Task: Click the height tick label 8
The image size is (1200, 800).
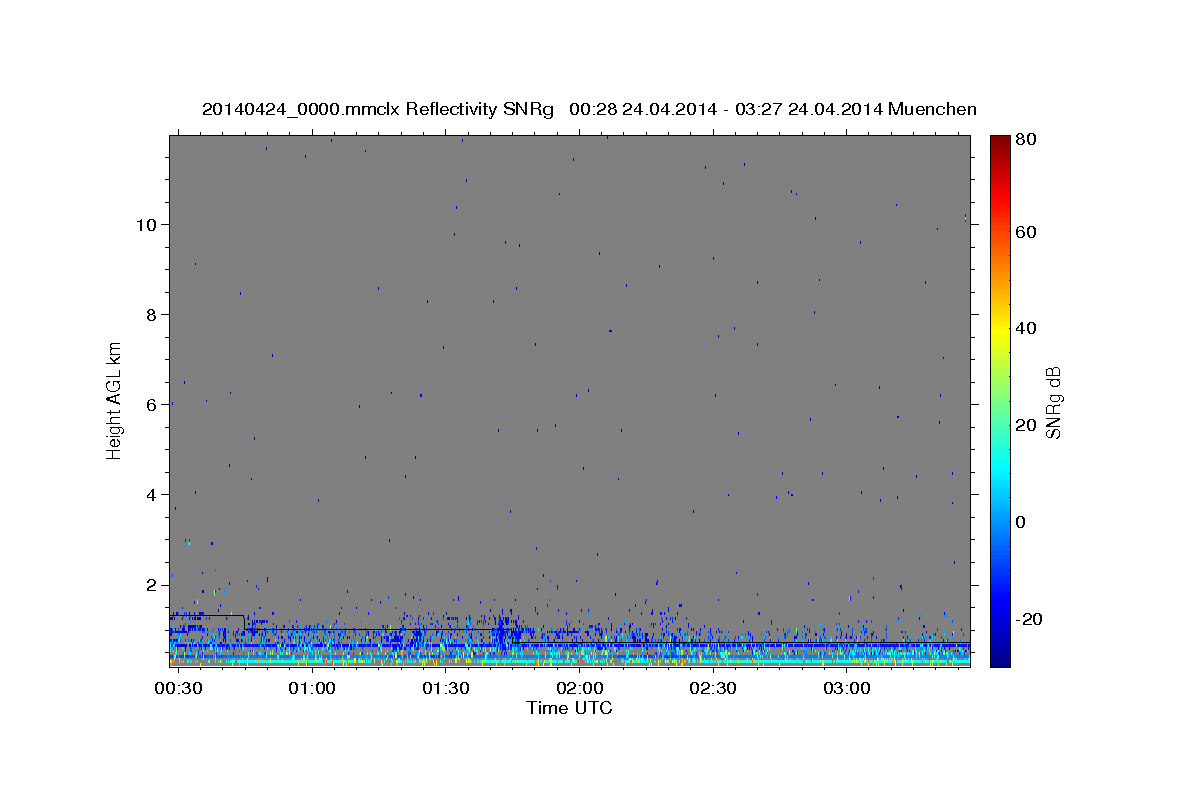Action: (151, 314)
